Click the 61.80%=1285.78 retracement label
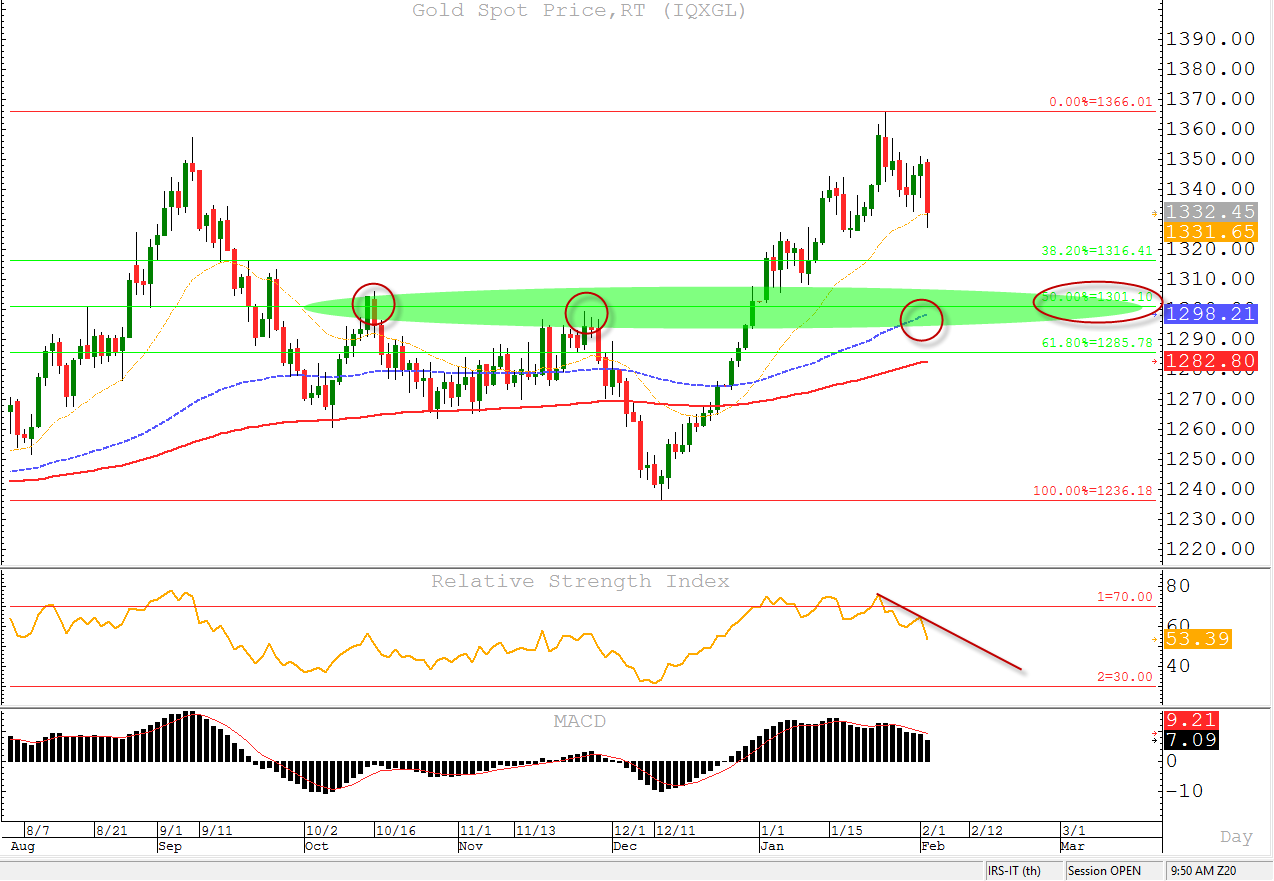The width and height of the screenshot is (1274, 881). tap(1097, 343)
